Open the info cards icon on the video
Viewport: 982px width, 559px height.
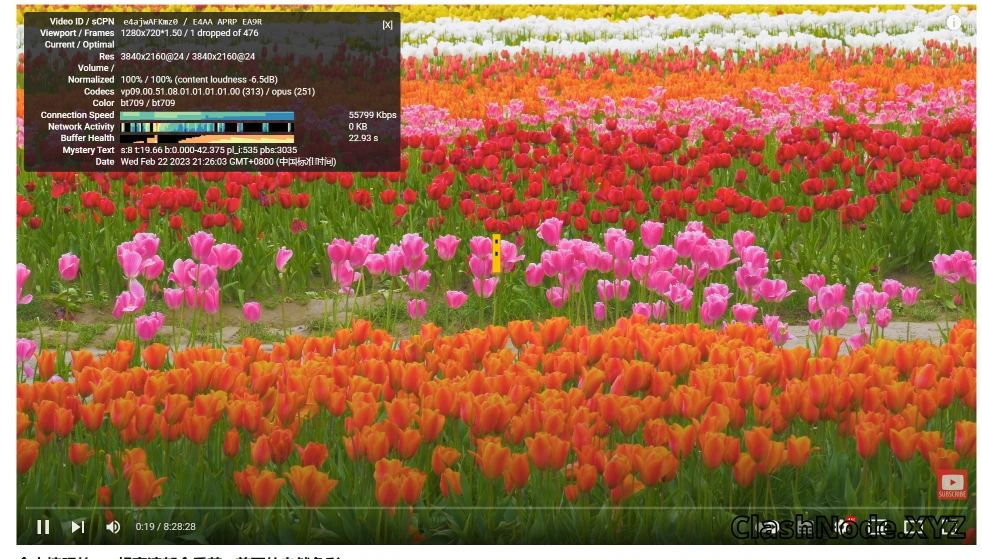pyautogui.click(x=953, y=23)
